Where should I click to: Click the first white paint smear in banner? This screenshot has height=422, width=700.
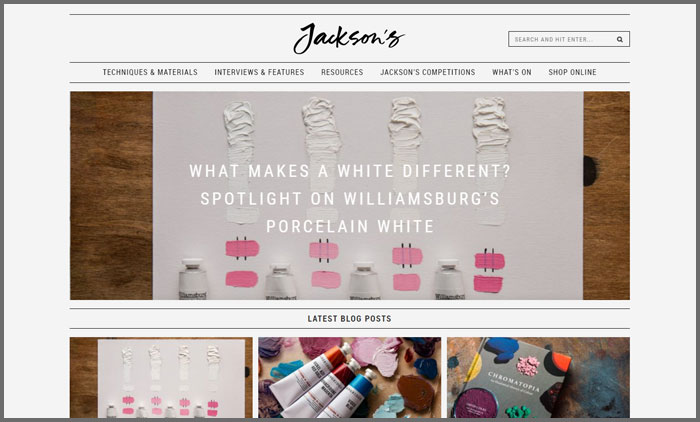(240, 162)
